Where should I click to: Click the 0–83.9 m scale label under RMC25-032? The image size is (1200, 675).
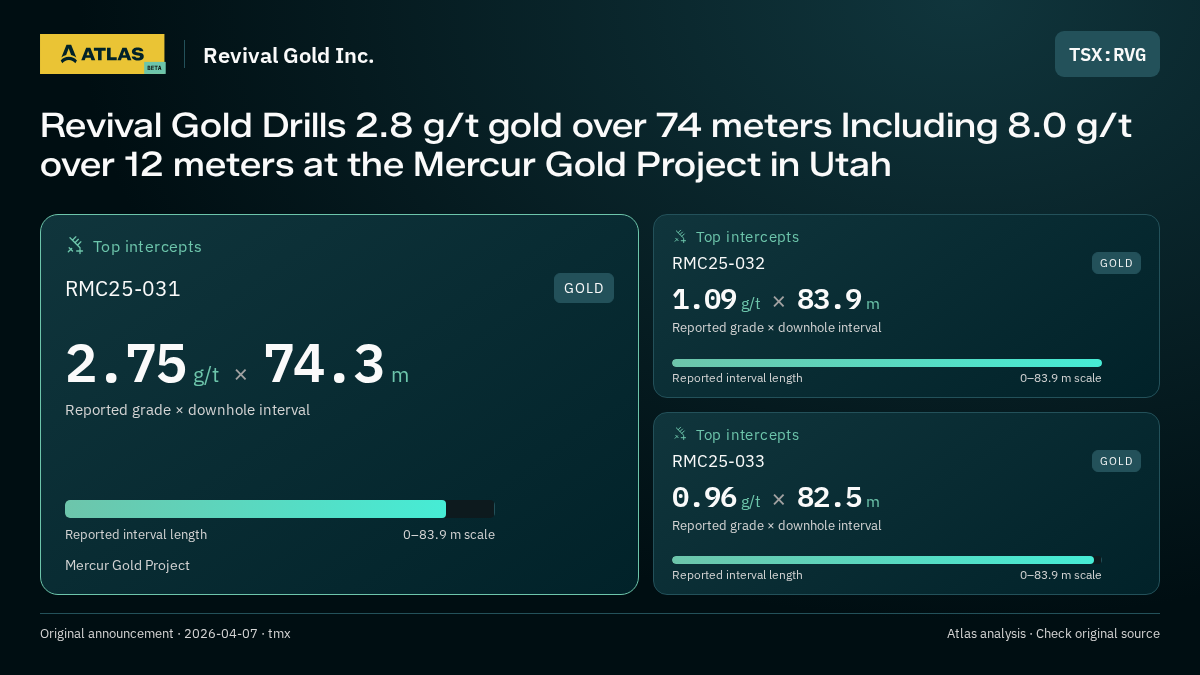1061,378
